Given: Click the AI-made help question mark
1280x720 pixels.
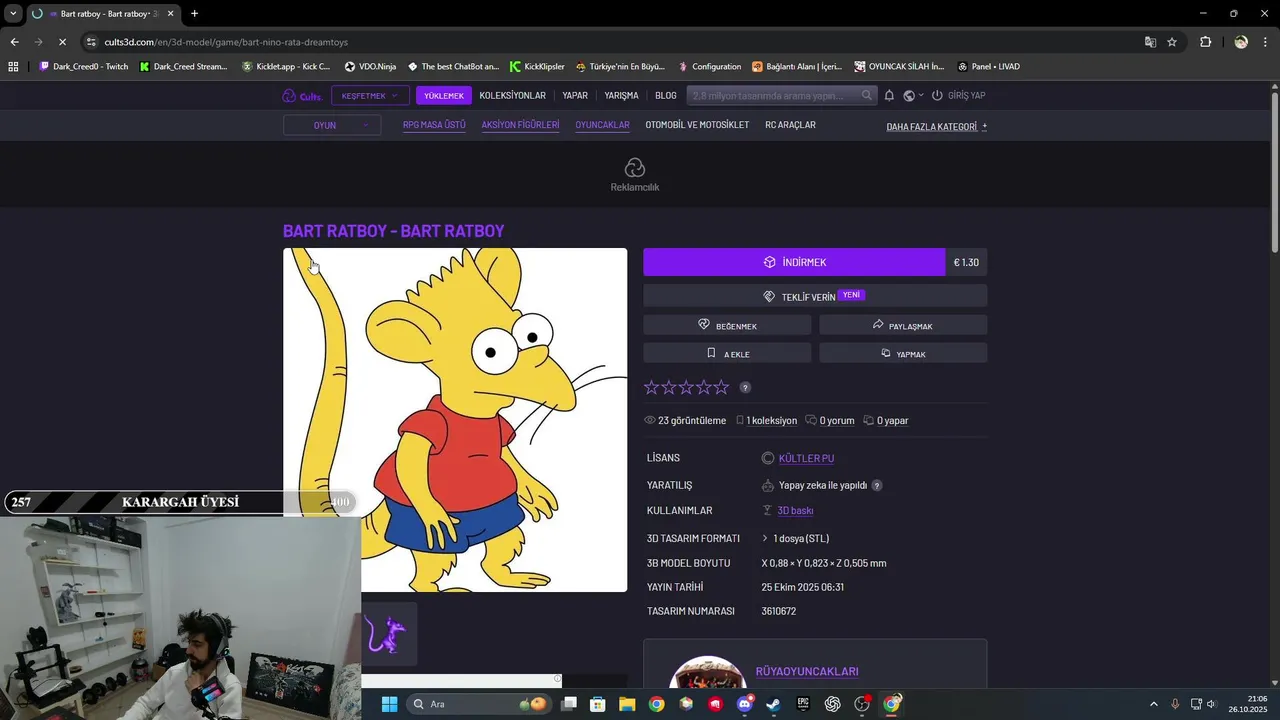Looking at the screenshot, I should pos(877,485).
